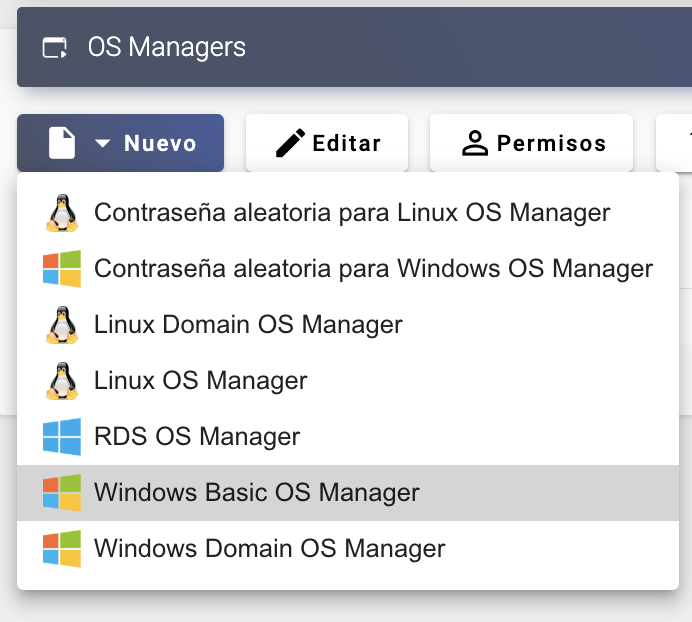Click the blue Windows icon for RDS
Viewport: 692px width, 622px height.
point(62,437)
